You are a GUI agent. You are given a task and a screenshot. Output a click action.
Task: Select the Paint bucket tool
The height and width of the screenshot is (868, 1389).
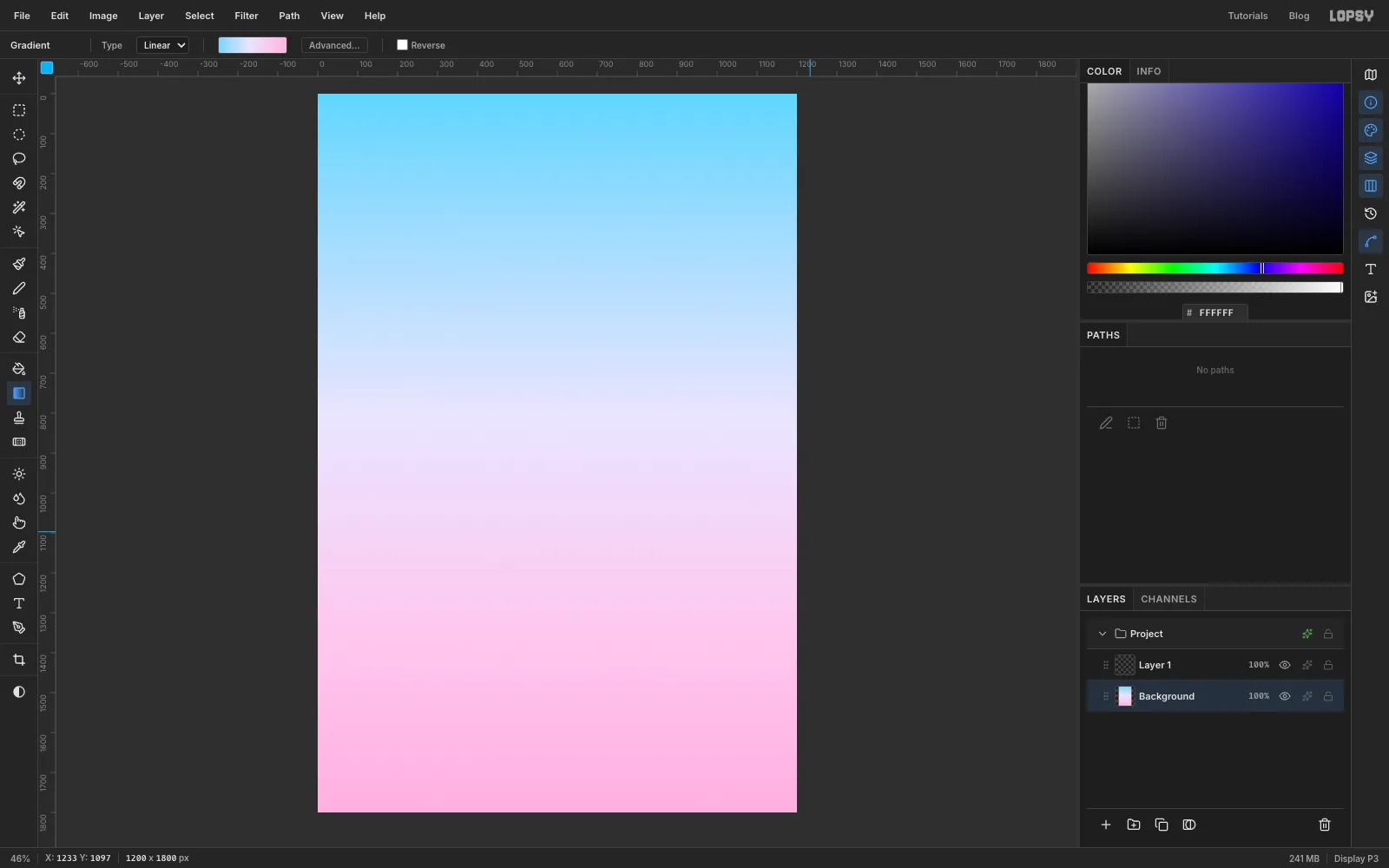(x=19, y=369)
